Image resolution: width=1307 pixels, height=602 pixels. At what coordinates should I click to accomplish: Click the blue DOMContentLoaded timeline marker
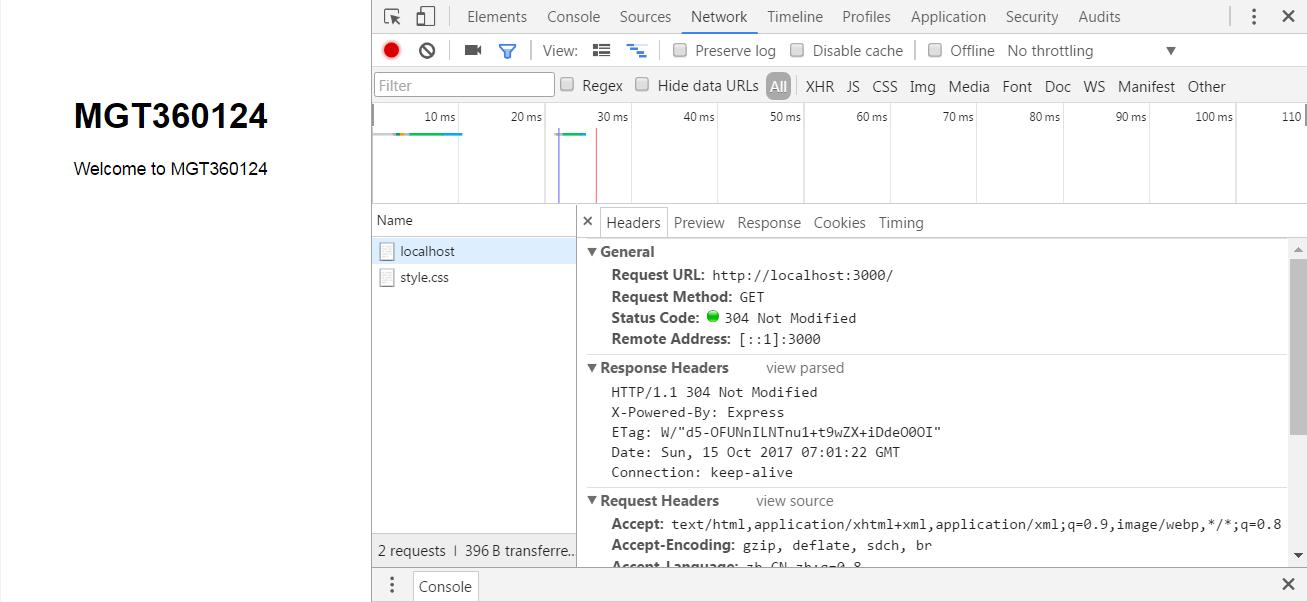[x=558, y=165]
